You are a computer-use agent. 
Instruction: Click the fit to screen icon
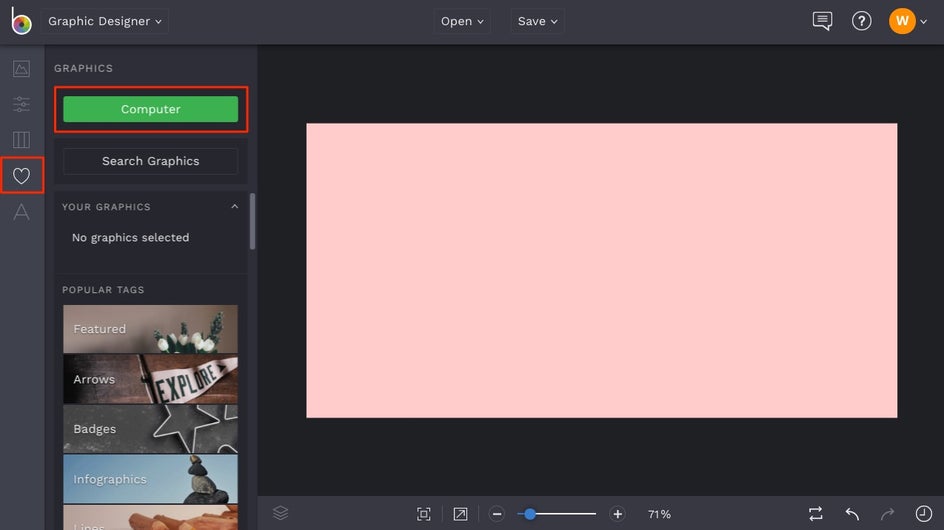pos(424,514)
